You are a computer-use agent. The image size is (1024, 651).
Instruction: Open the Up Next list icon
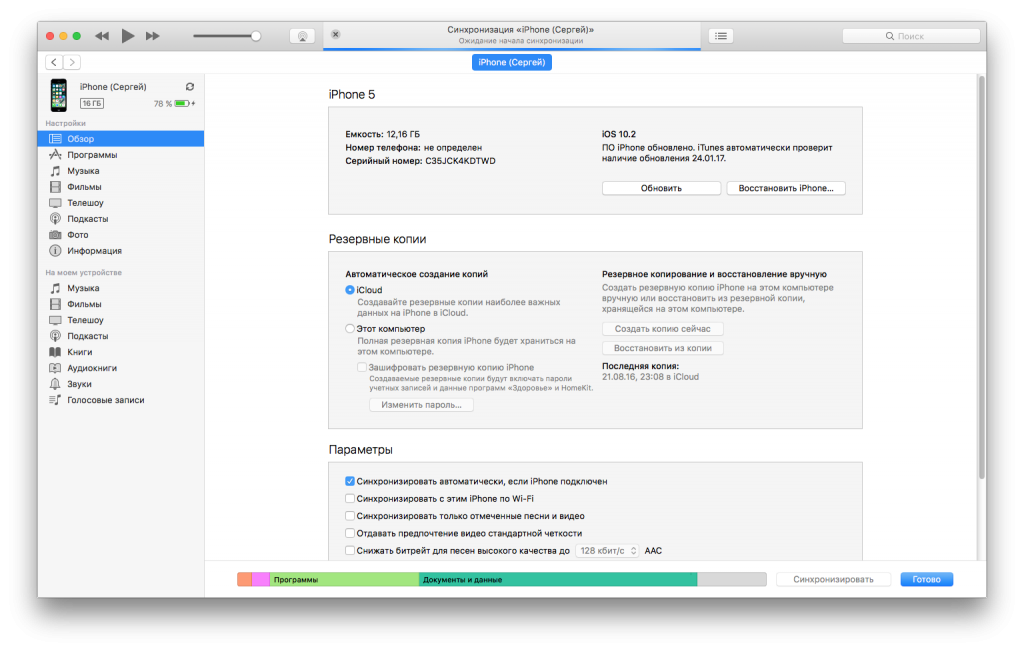tap(721, 36)
